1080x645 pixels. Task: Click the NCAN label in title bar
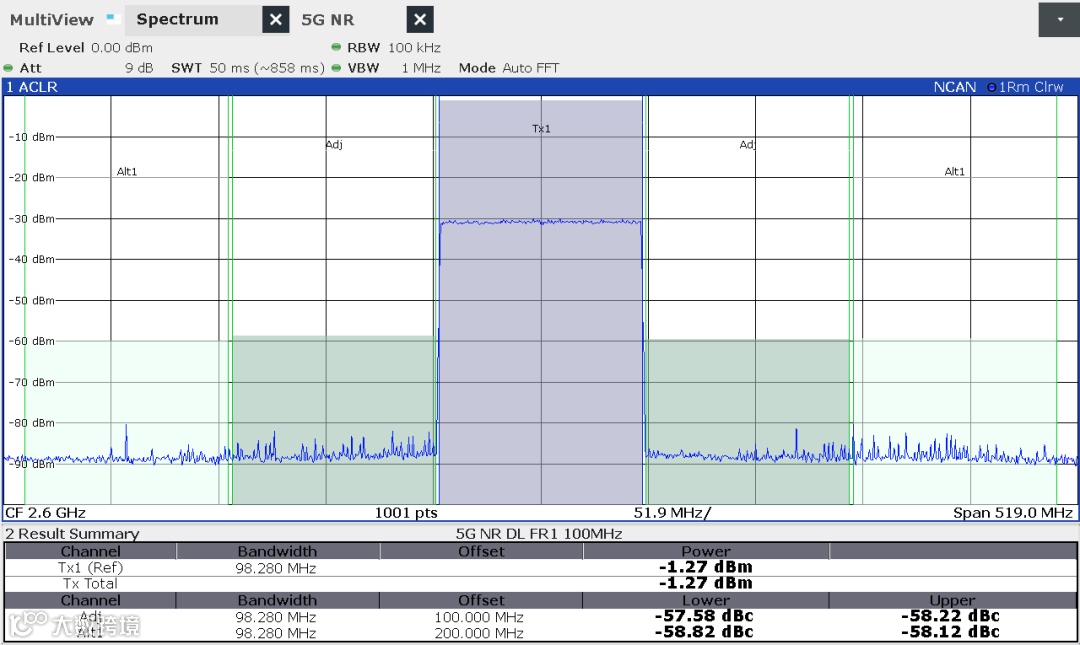coord(955,87)
